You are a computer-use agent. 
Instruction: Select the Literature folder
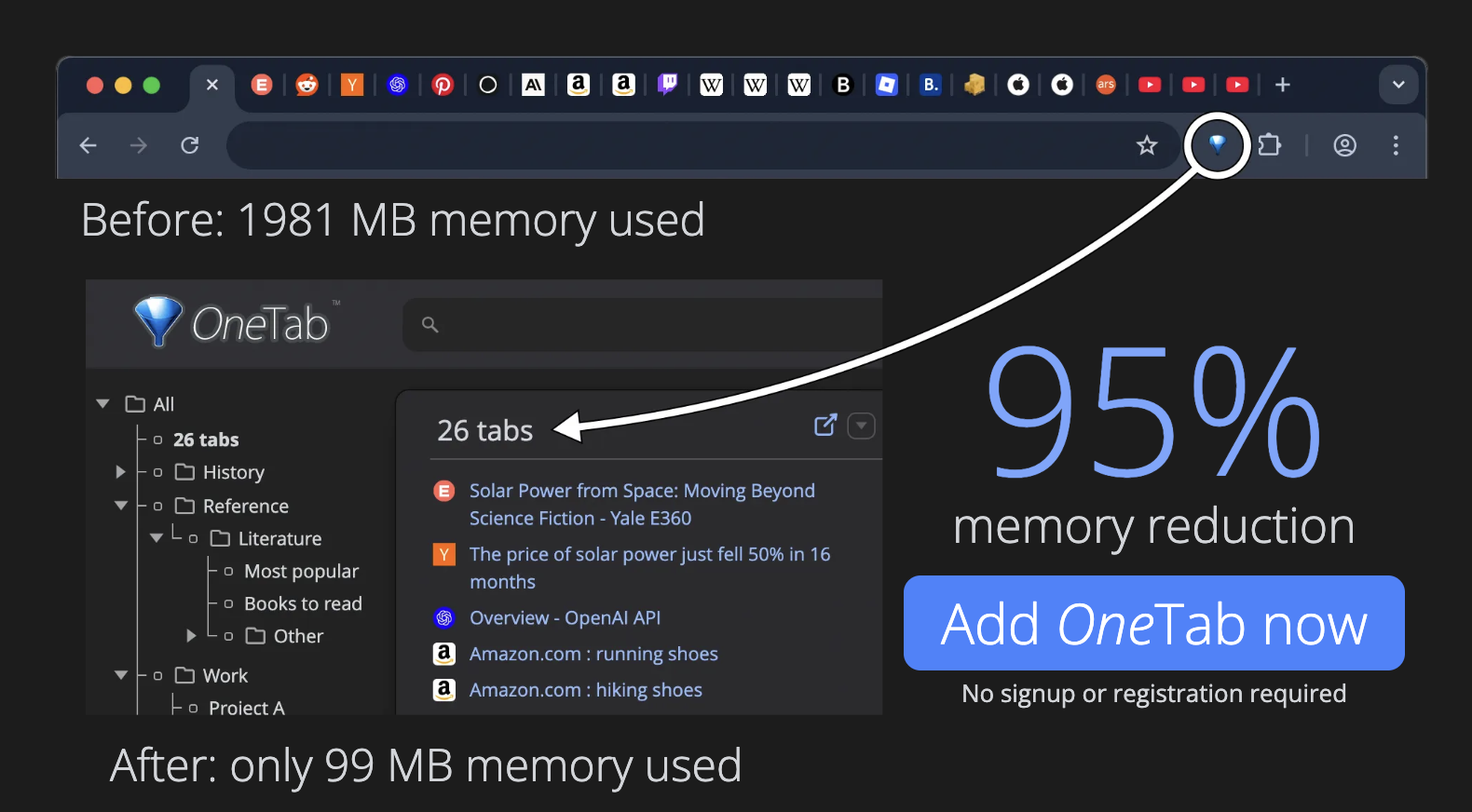pyautogui.click(x=266, y=538)
